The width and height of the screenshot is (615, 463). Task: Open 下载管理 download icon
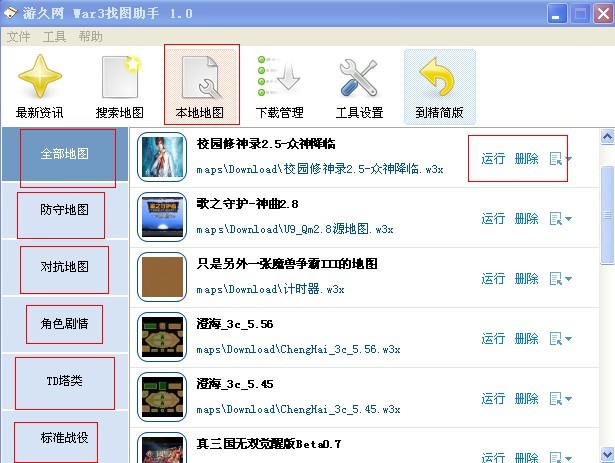[x=279, y=76]
